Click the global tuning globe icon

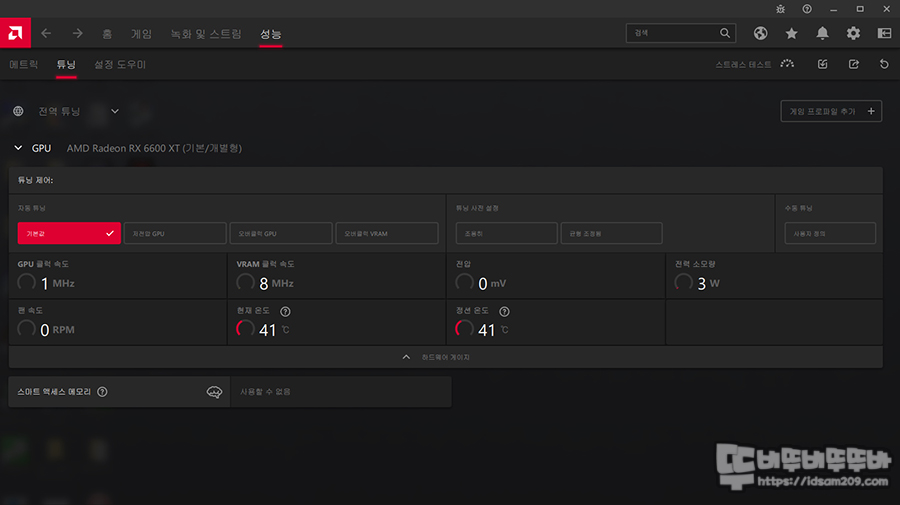18,111
